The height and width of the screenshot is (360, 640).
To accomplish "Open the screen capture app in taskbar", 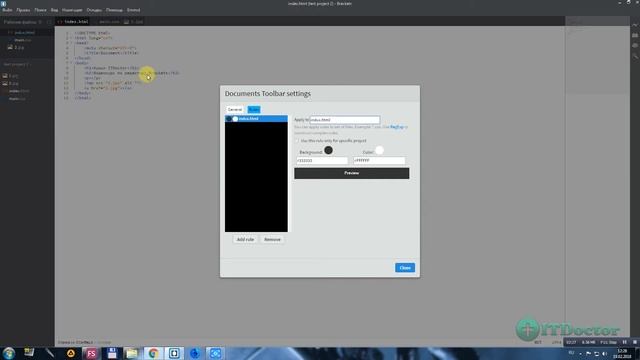I will coord(216,353).
